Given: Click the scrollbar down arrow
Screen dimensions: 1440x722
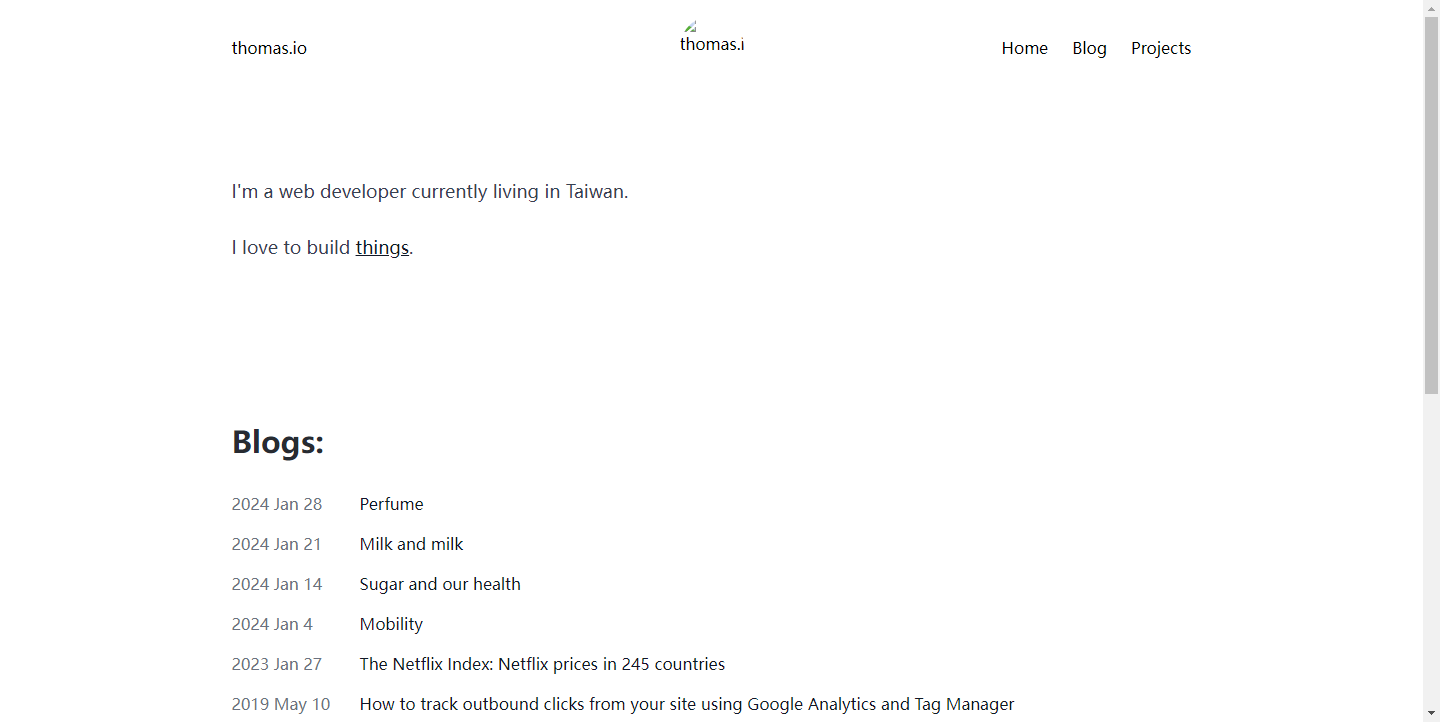Looking at the screenshot, I should [x=1431, y=714].
